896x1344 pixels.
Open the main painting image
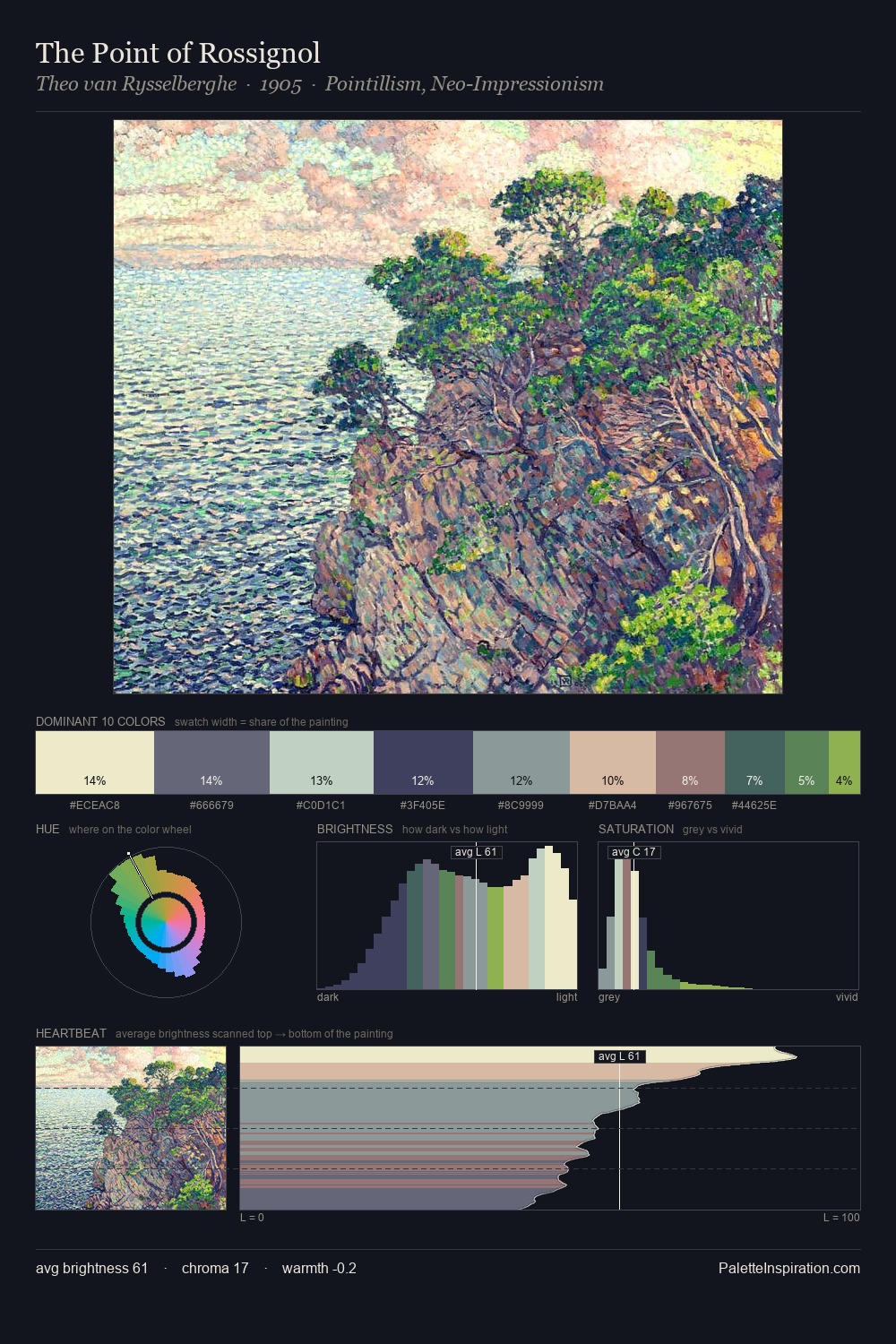click(448, 407)
